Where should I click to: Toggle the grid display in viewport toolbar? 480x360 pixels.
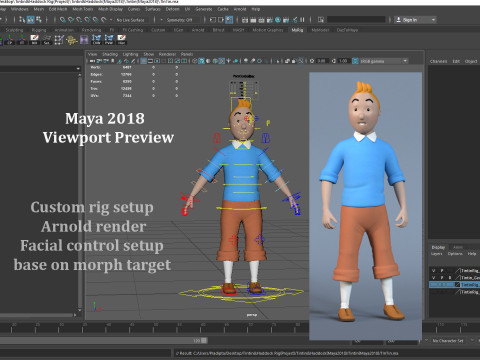(143, 61)
